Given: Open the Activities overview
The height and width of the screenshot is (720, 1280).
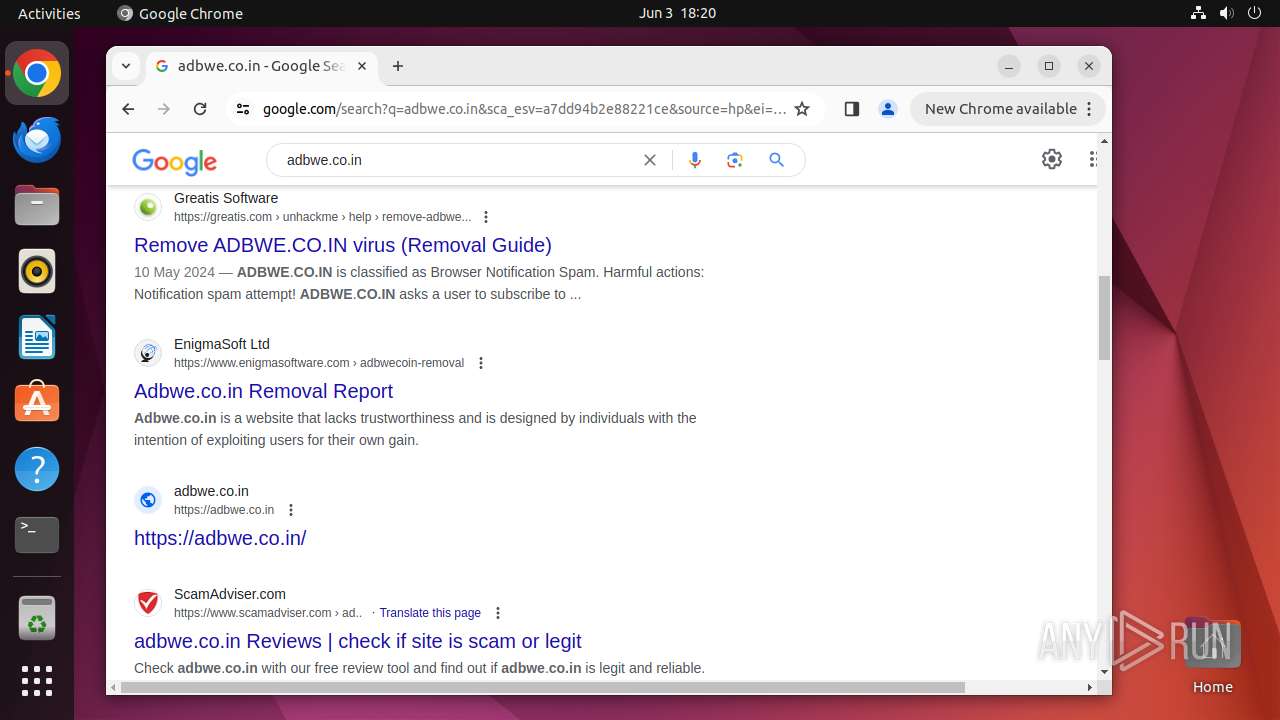Looking at the screenshot, I should (x=49, y=13).
